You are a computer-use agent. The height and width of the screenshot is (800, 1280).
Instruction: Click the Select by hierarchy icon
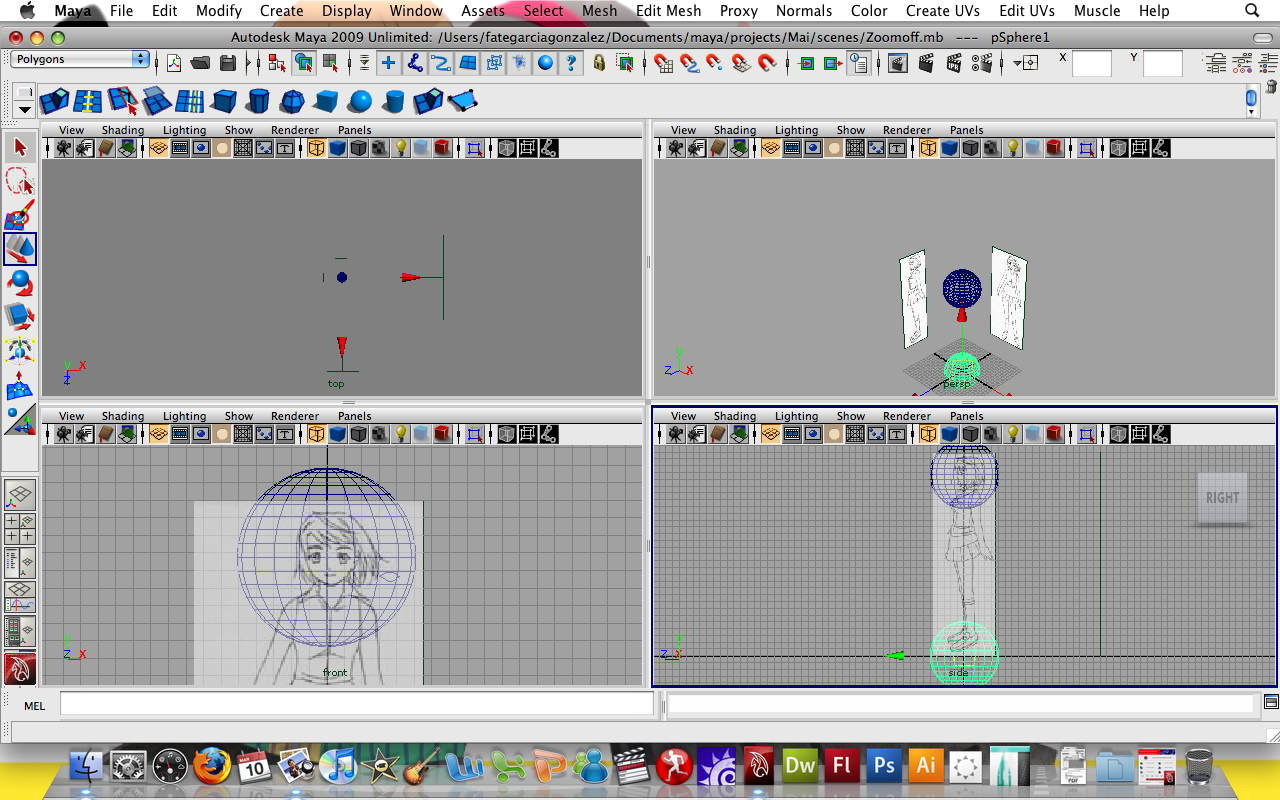[x=277, y=63]
